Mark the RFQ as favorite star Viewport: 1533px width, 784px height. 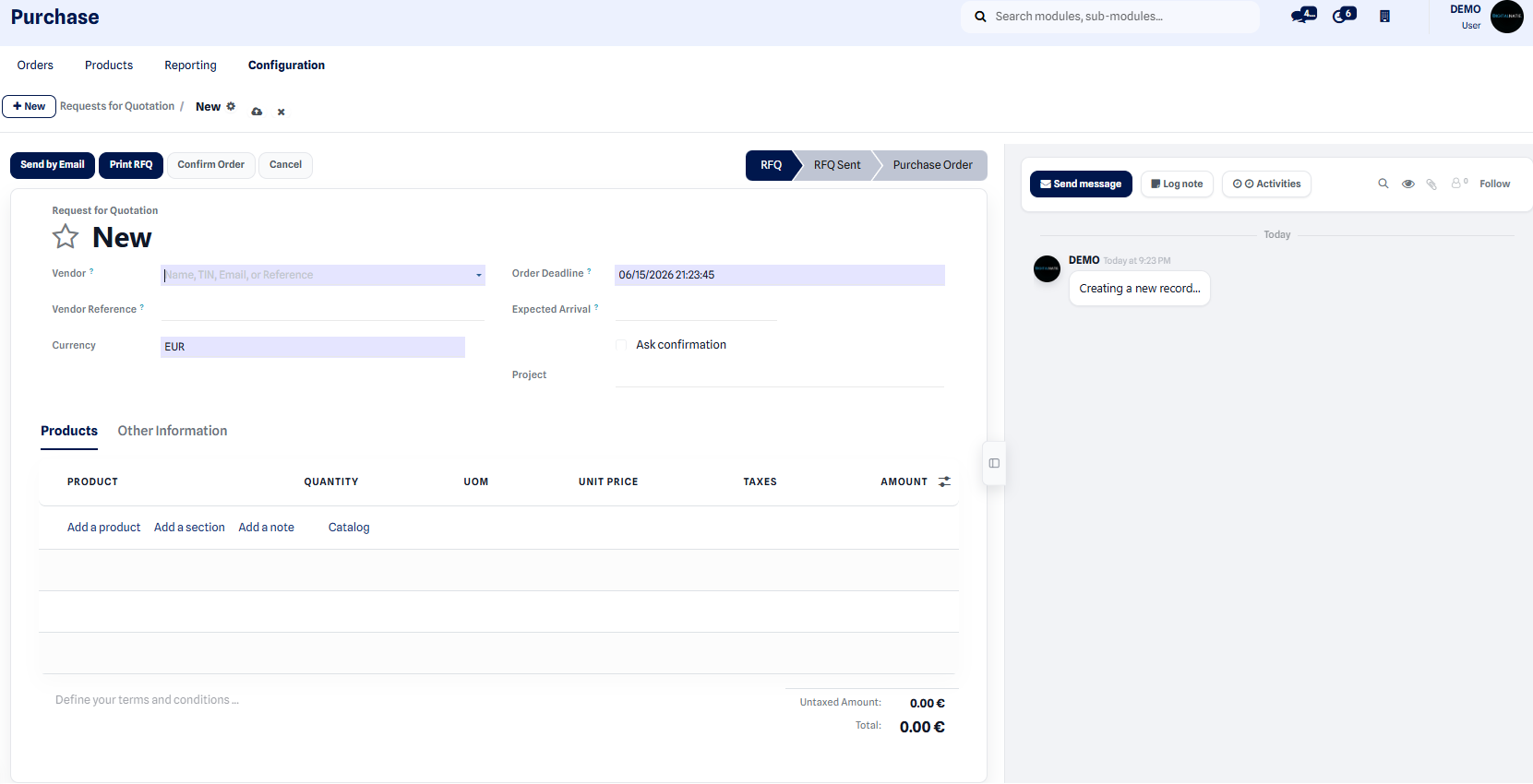coord(66,237)
